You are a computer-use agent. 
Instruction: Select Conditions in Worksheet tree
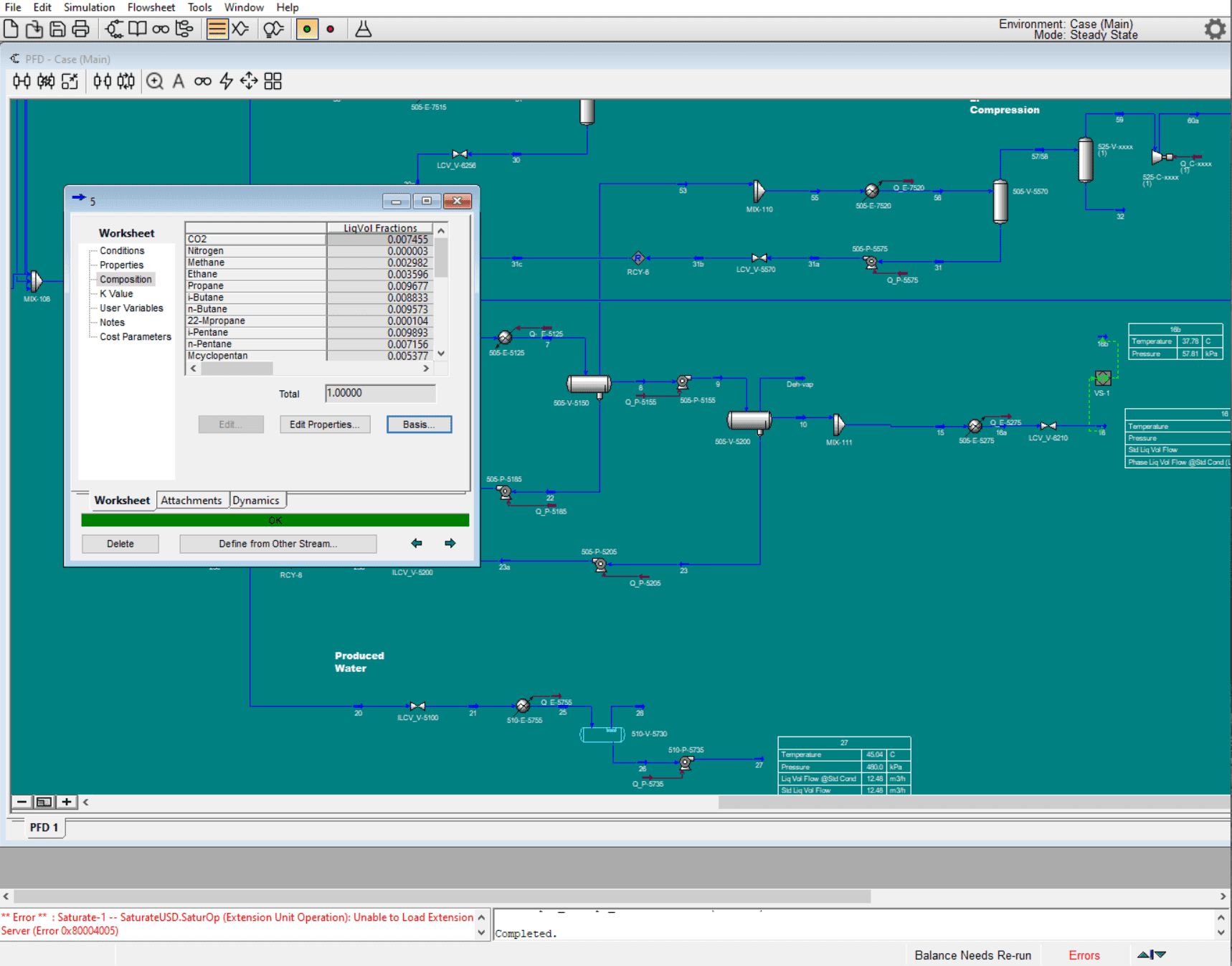tap(122, 250)
